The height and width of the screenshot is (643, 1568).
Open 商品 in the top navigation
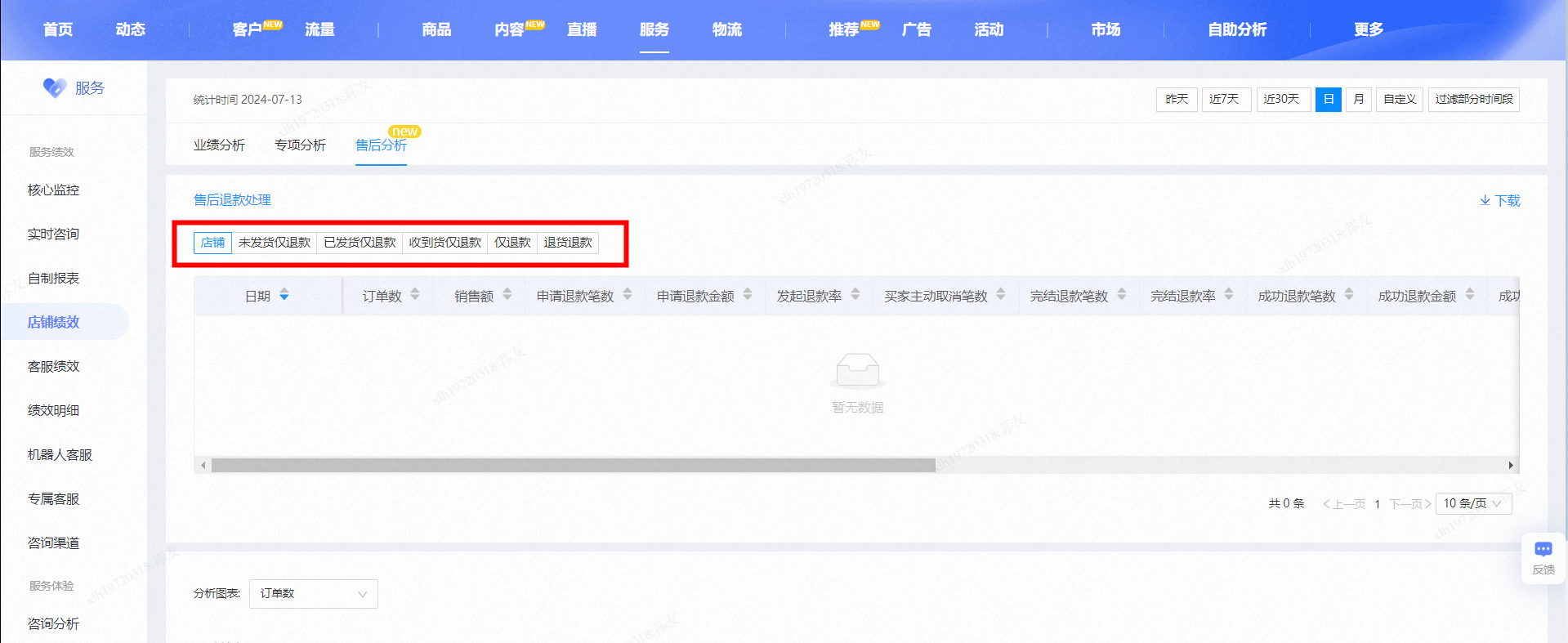[436, 29]
